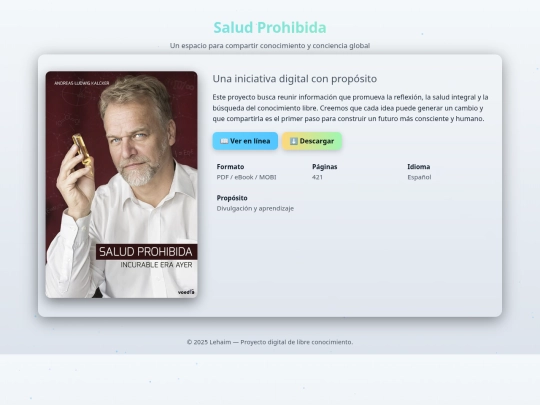Click the 421 page count
Screen dimensions: 540x405
pos(318,177)
